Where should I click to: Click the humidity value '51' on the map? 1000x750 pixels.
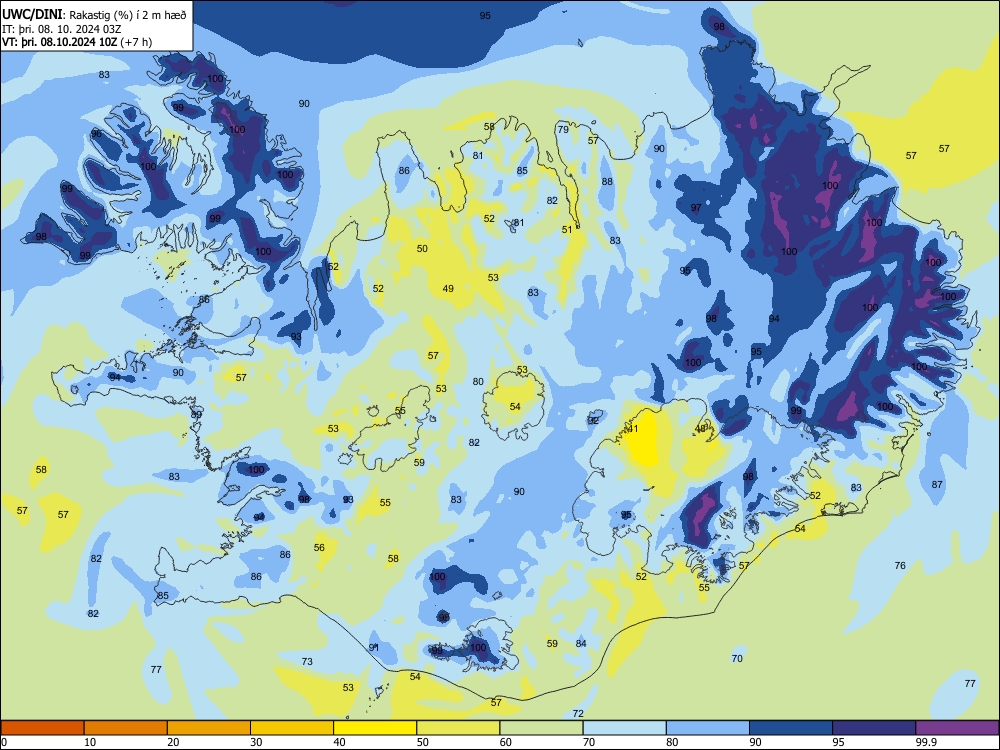coord(567,230)
